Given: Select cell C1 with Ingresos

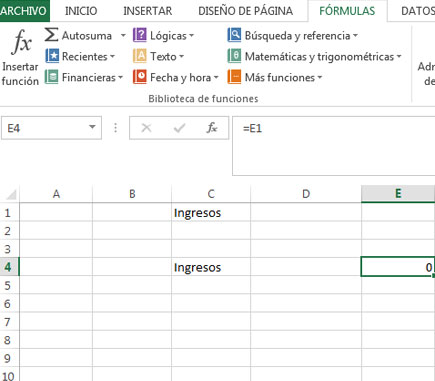Looking at the screenshot, I should [211, 213].
